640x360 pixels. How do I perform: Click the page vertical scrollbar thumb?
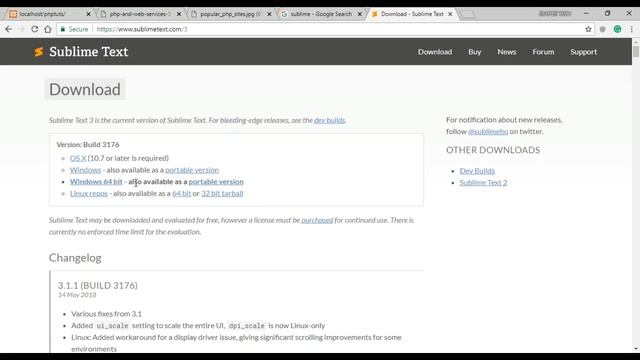pyautogui.click(x=636, y=51)
